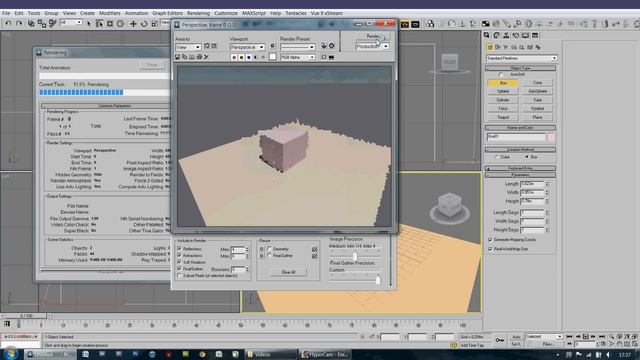Check the Geometry reuse checkbox
Image resolution: width=640 pixels, height=360 pixels.
tap(269, 249)
